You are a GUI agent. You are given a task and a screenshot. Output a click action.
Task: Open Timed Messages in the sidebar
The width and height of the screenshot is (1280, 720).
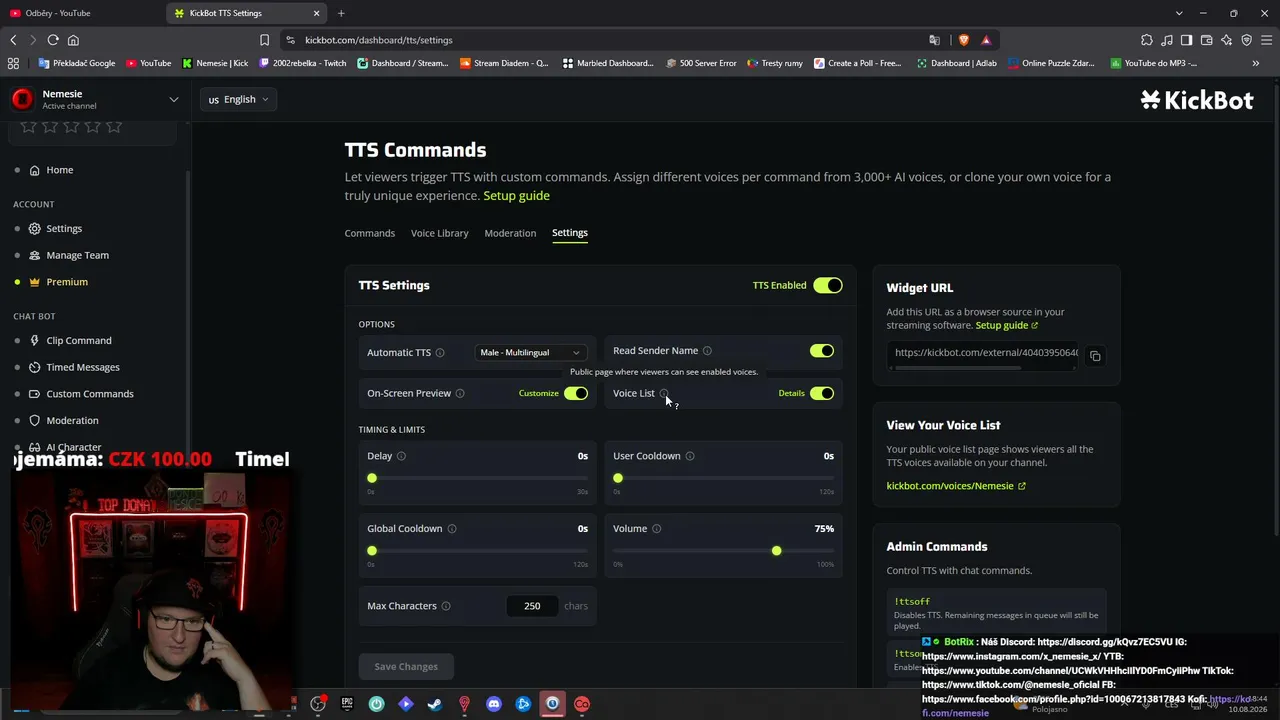[83, 367]
